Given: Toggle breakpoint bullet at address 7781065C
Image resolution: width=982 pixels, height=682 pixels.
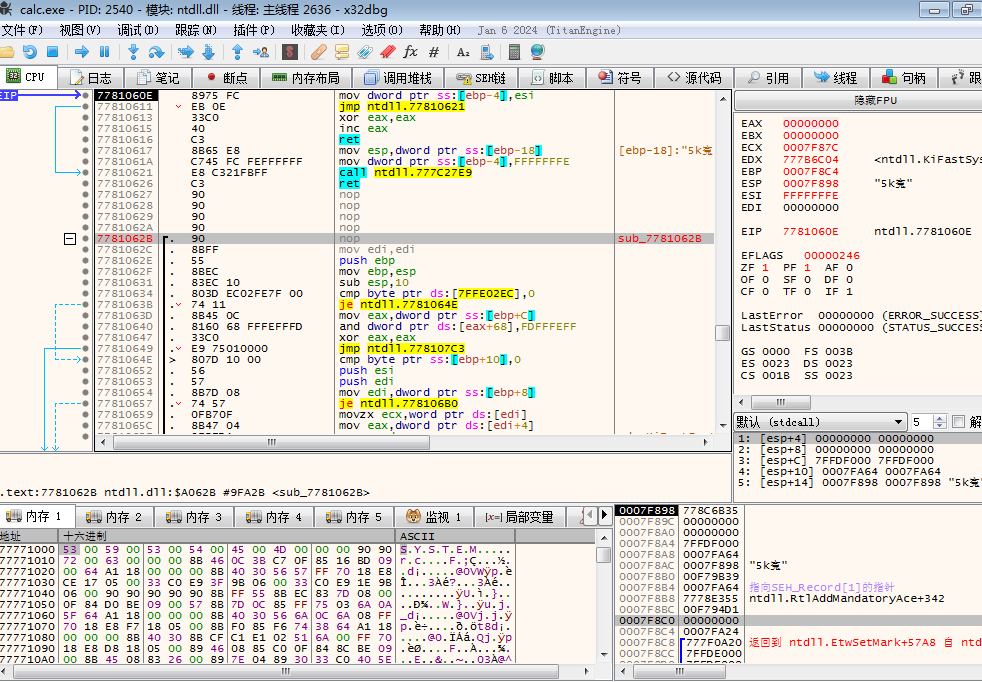Looking at the screenshot, I should pos(85,425).
